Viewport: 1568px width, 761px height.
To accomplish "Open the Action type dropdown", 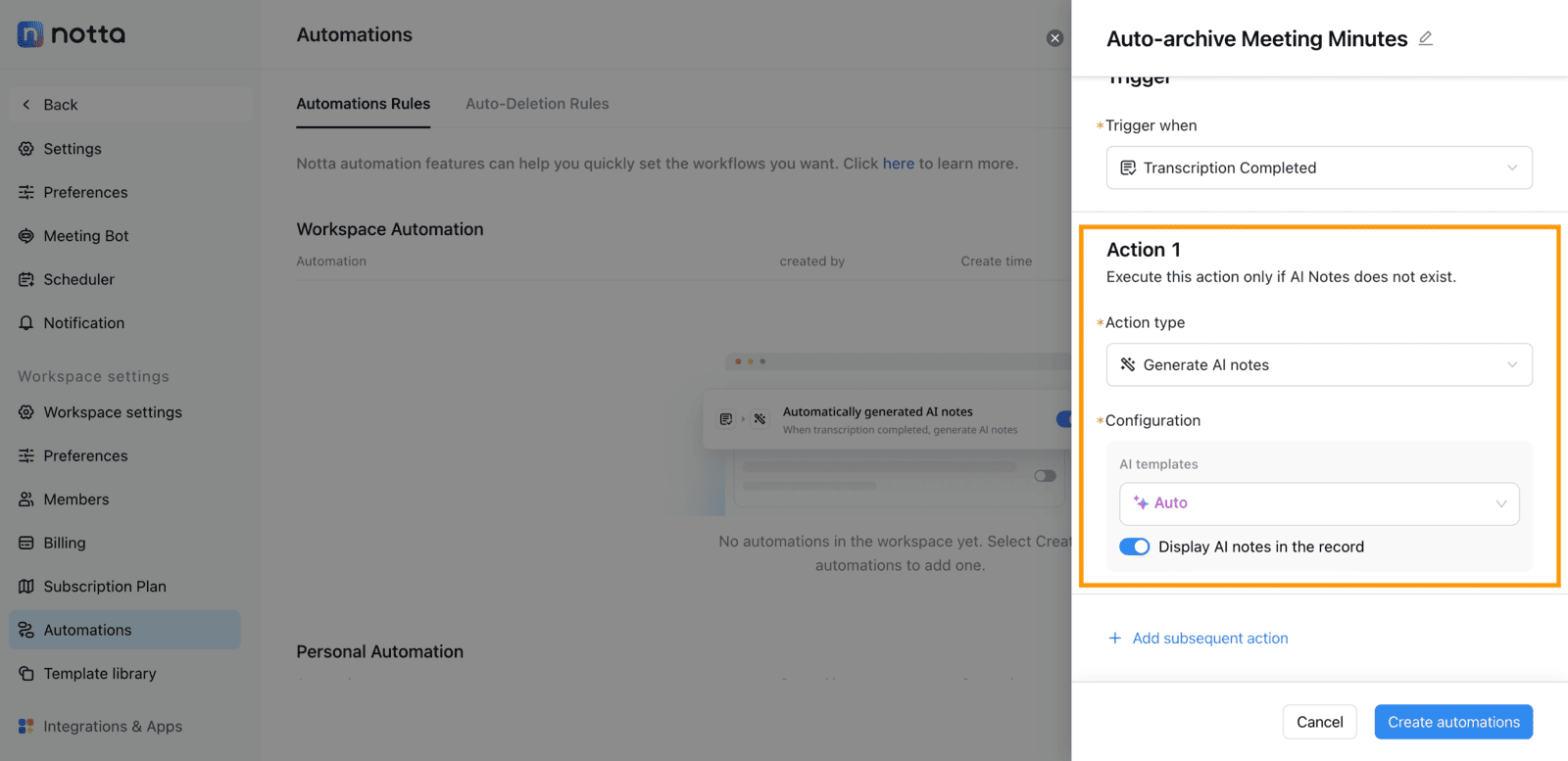I will point(1319,364).
